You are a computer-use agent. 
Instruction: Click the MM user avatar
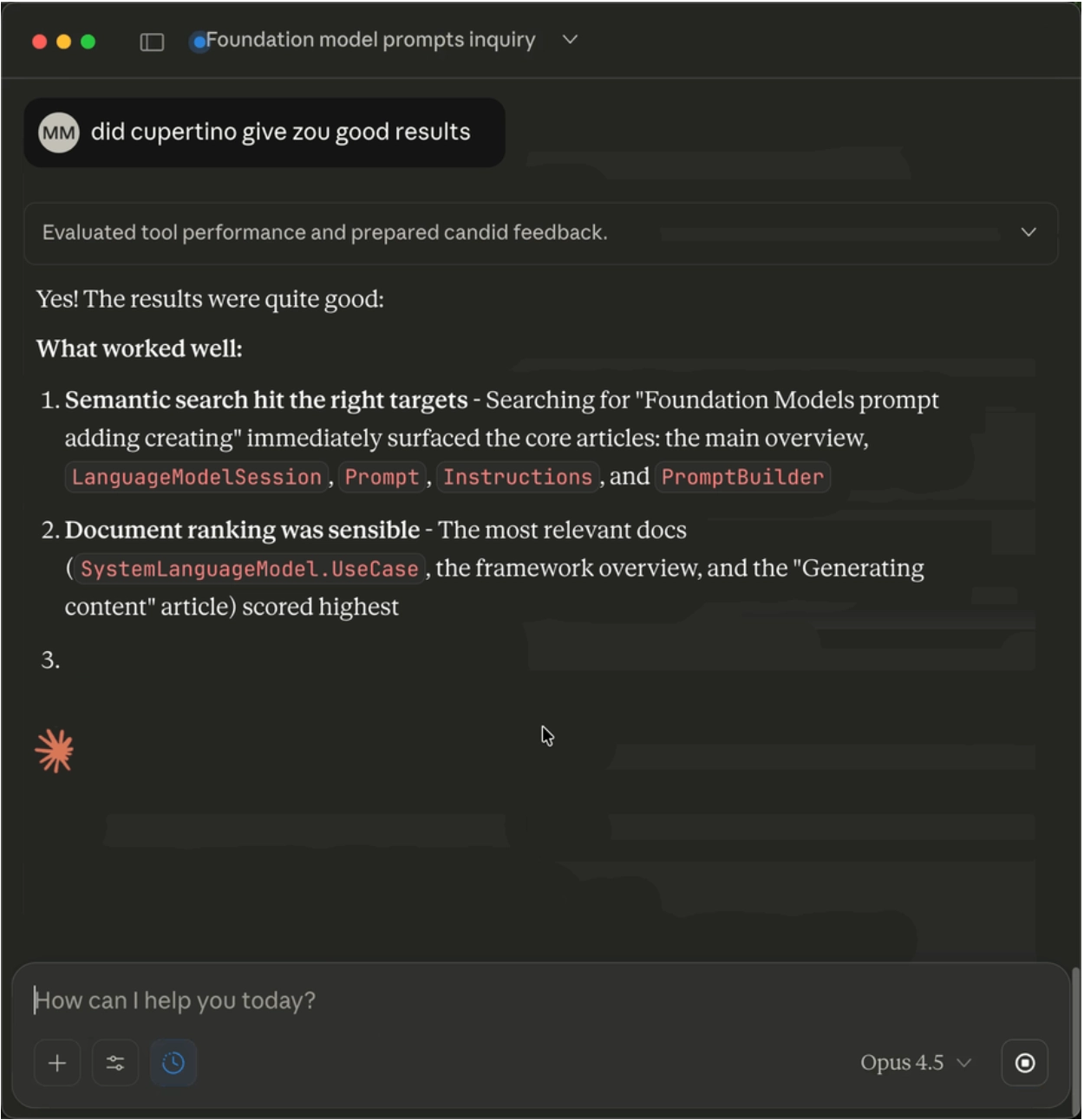pyautogui.click(x=59, y=133)
